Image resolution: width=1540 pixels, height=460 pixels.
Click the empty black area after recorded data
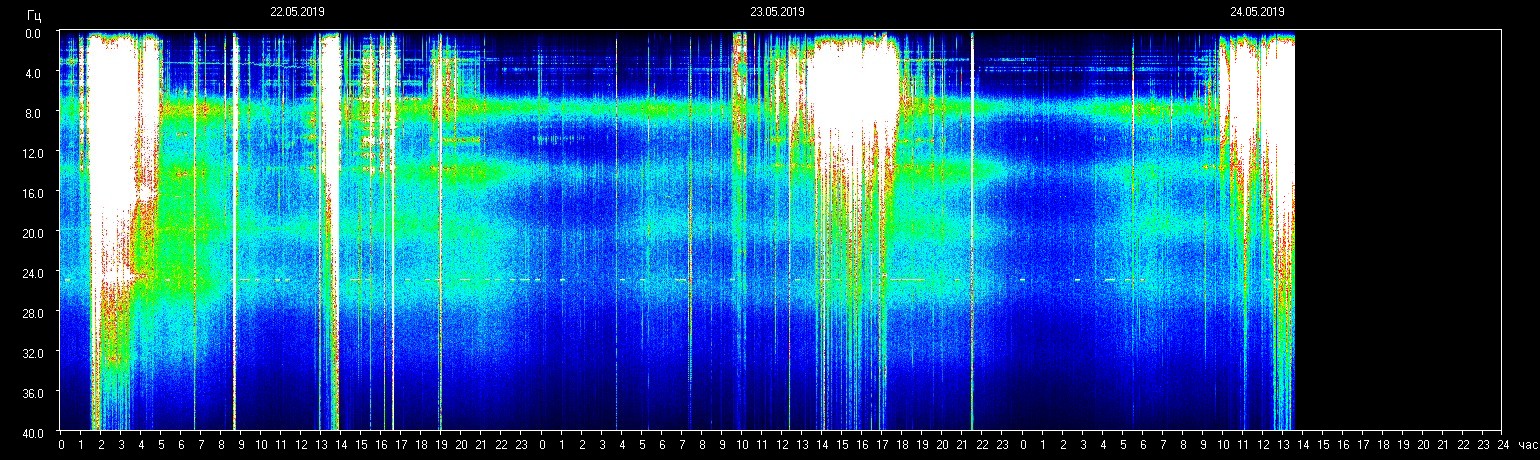tap(1400, 230)
